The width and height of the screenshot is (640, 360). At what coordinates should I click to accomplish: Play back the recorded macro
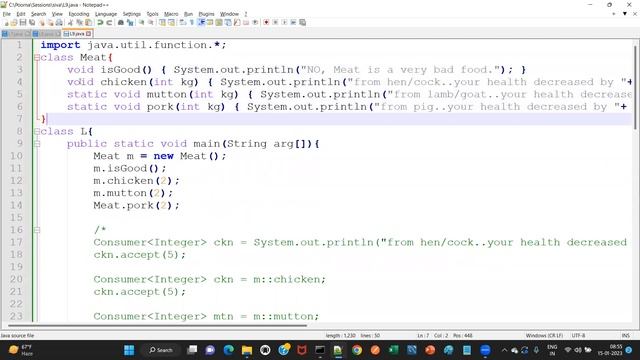[284, 22]
